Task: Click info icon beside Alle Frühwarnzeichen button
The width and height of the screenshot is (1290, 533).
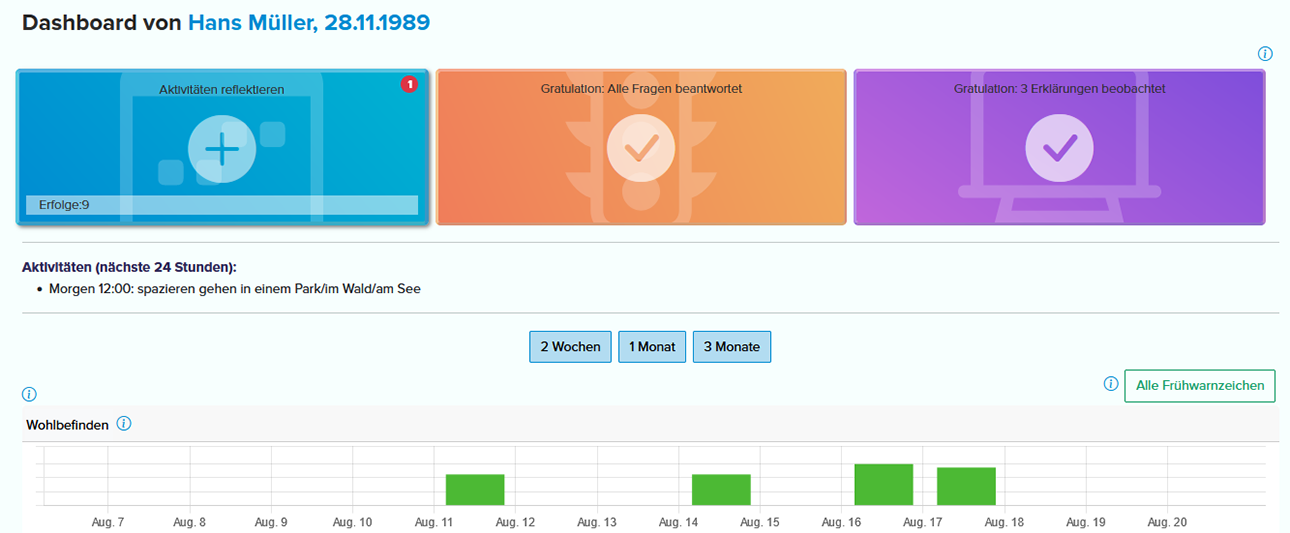Action: pyautogui.click(x=1110, y=384)
